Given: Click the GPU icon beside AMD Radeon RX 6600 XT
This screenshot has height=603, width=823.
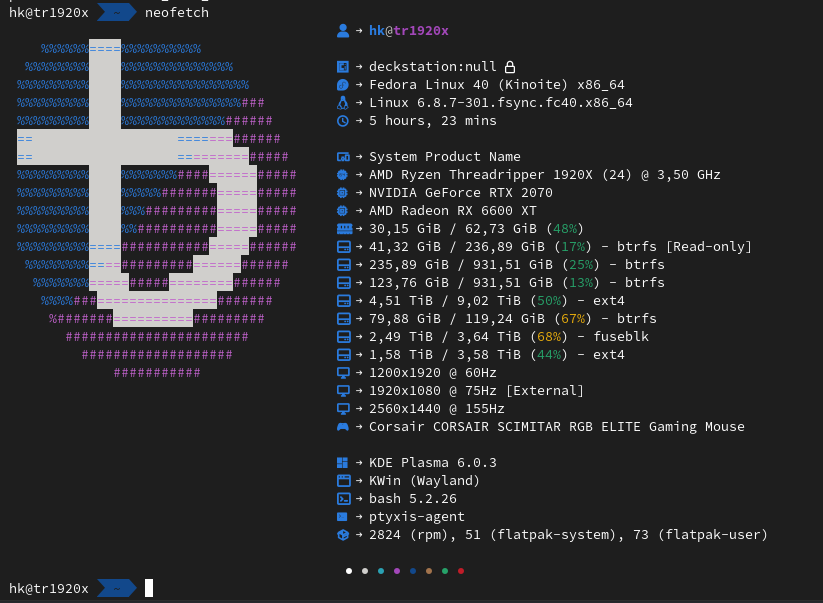Looking at the screenshot, I should 342,211.
